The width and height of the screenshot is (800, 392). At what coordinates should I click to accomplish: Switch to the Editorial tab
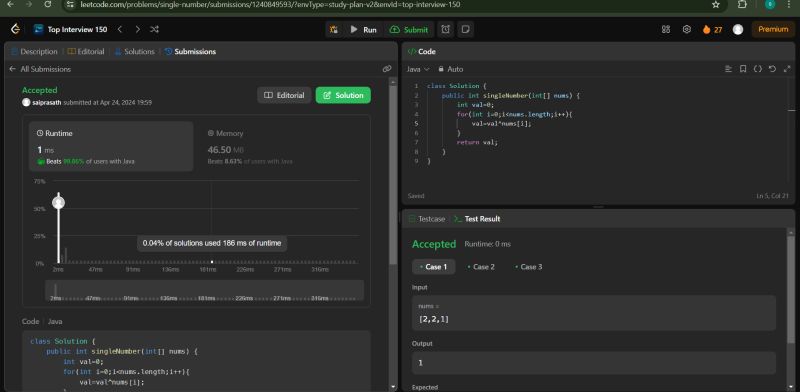tap(86, 52)
